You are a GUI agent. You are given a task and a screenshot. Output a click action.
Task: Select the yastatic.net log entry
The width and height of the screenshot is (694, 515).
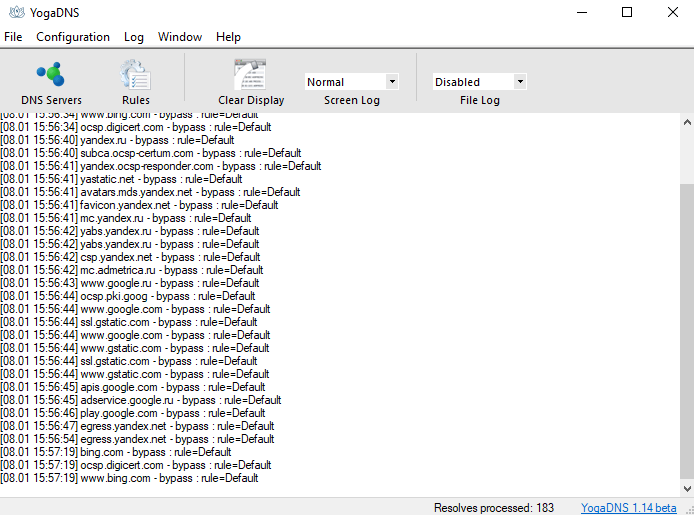tap(121, 179)
